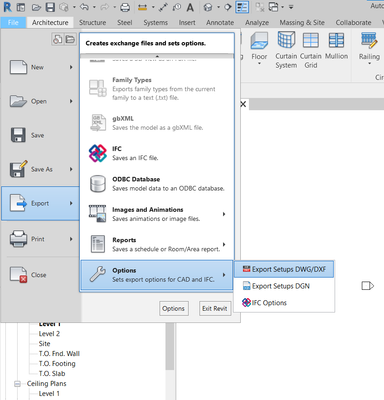
Task: Select Level 2 in project browser
Action: (49, 334)
